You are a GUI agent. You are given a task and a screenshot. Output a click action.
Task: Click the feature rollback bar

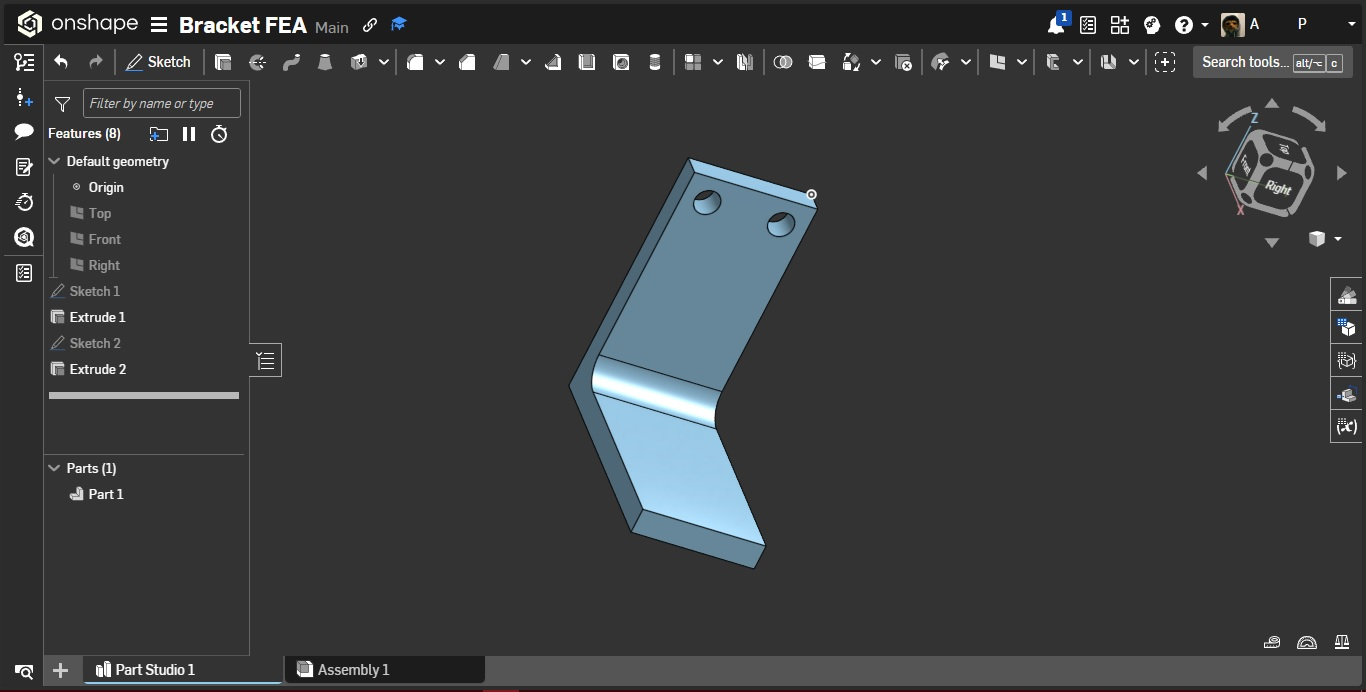143,395
